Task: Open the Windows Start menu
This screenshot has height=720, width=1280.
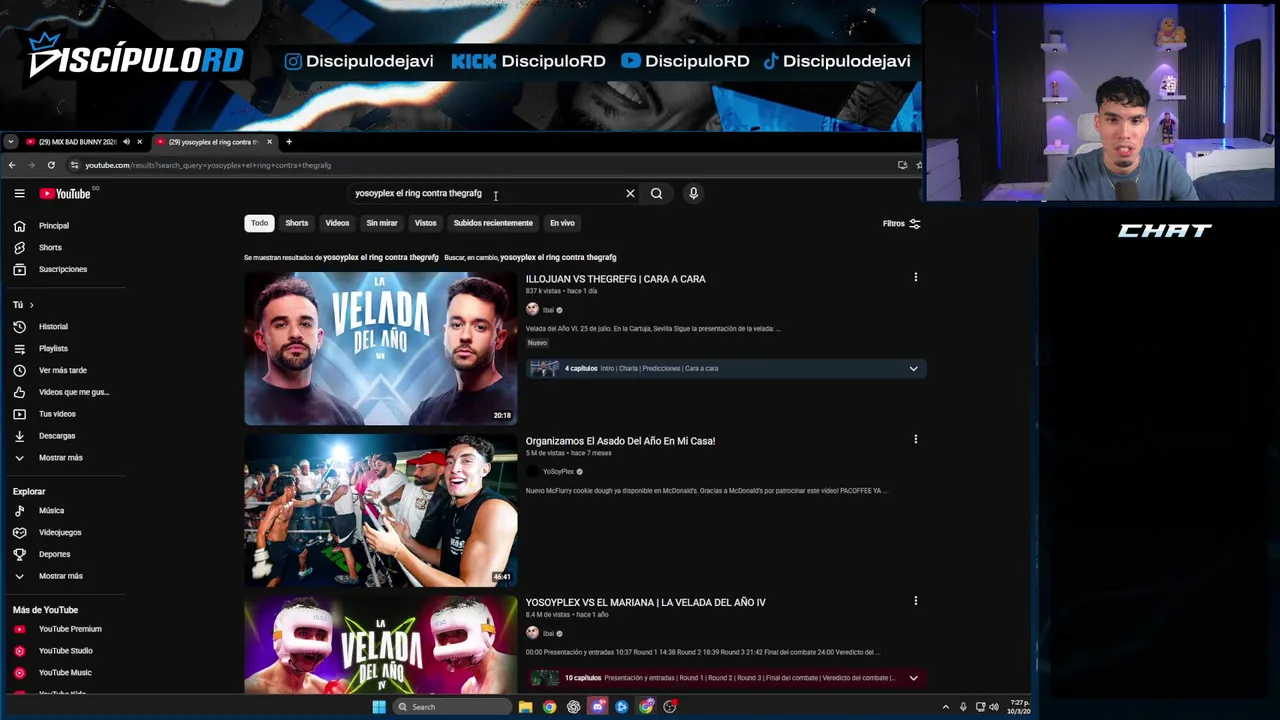Action: [379, 707]
